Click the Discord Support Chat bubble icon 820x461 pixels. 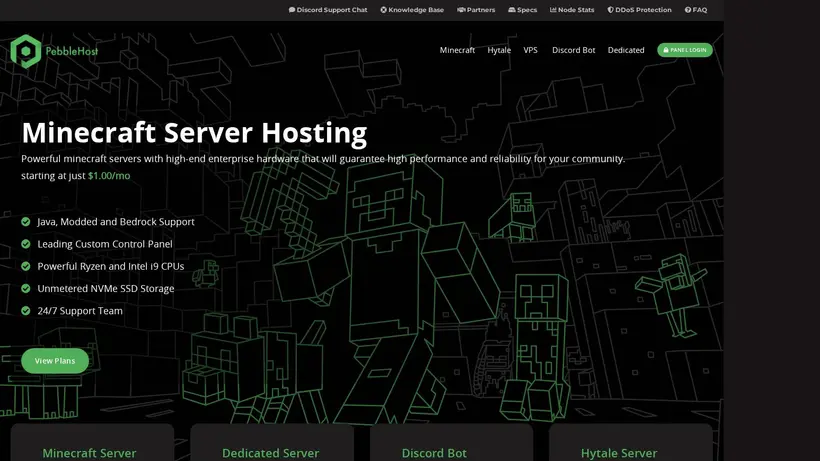[292, 10]
